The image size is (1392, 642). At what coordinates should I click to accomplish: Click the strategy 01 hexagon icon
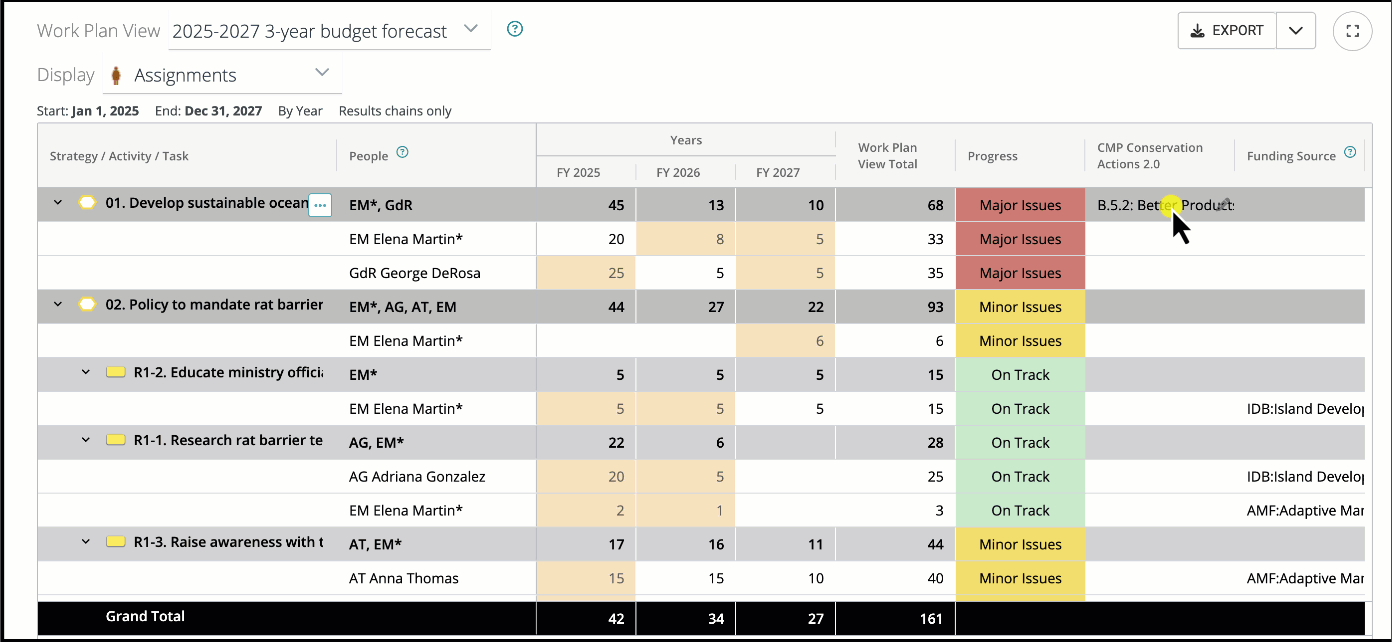88,203
